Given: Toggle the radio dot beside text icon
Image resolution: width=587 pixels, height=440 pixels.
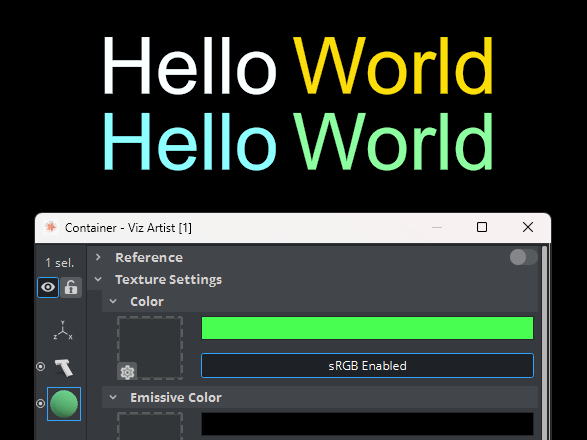Looking at the screenshot, I should (x=40, y=367).
